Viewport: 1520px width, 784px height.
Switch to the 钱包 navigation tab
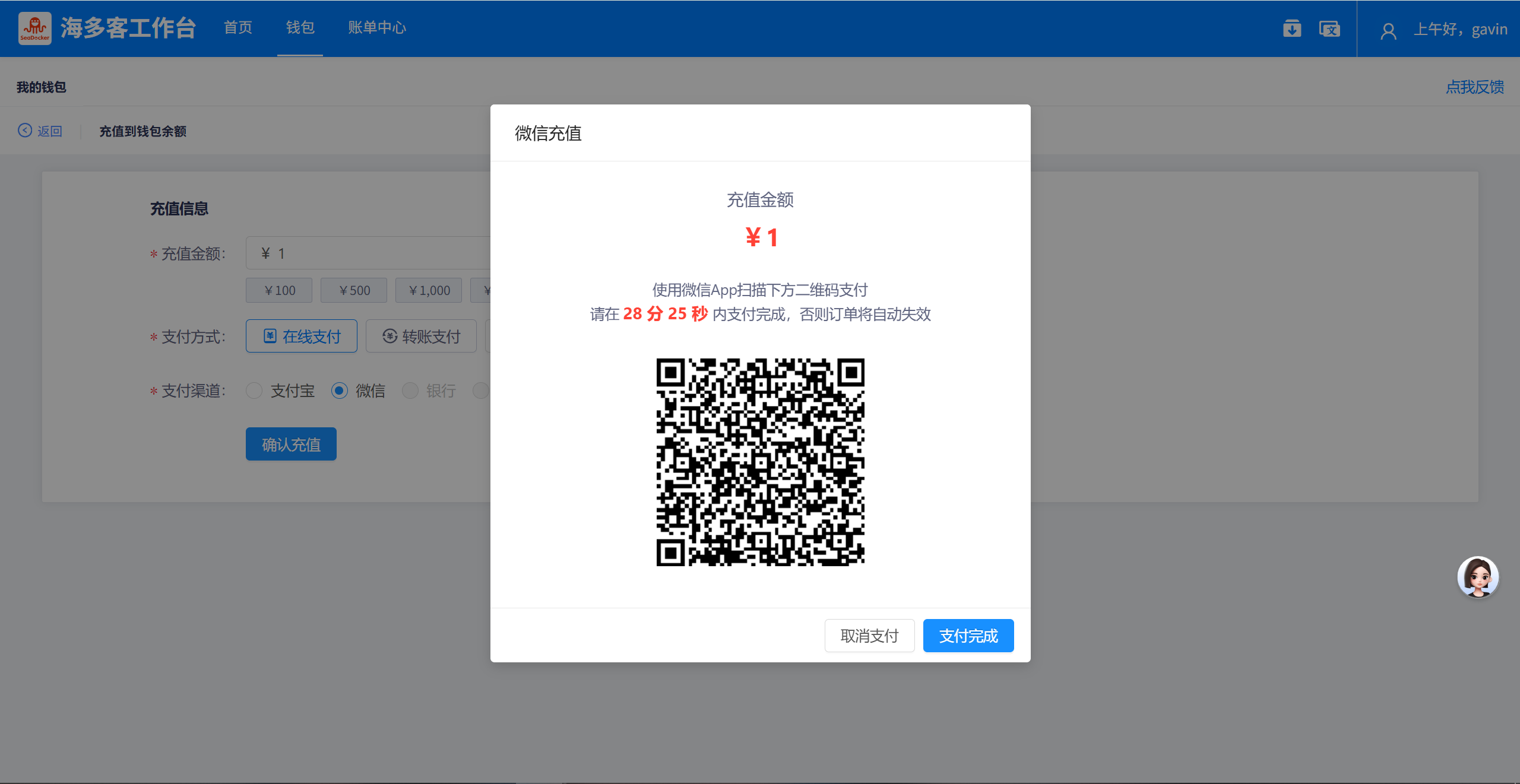[x=300, y=28]
